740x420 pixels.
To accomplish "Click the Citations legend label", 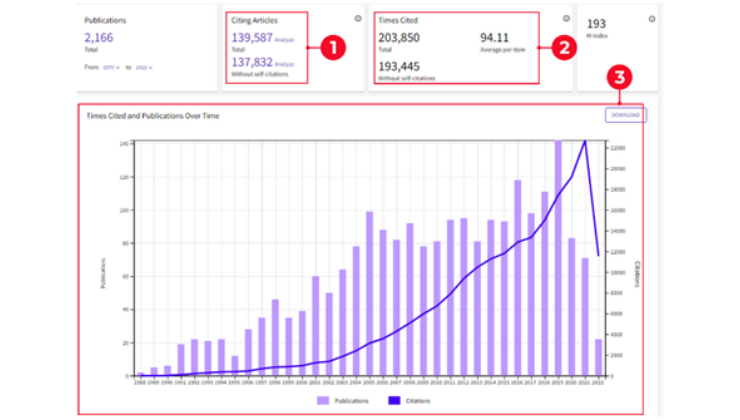I will (418, 401).
